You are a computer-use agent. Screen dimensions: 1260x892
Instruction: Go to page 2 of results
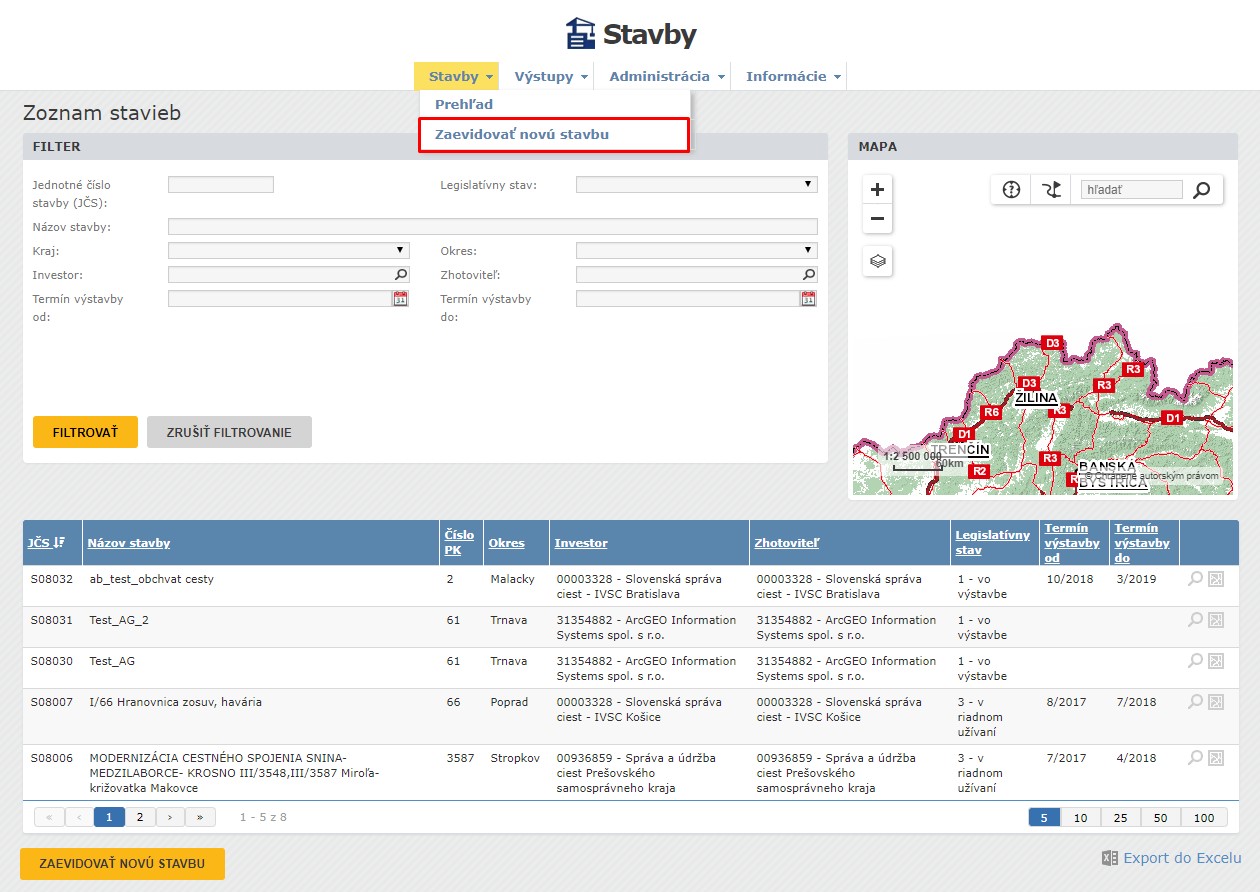[140, 817]
